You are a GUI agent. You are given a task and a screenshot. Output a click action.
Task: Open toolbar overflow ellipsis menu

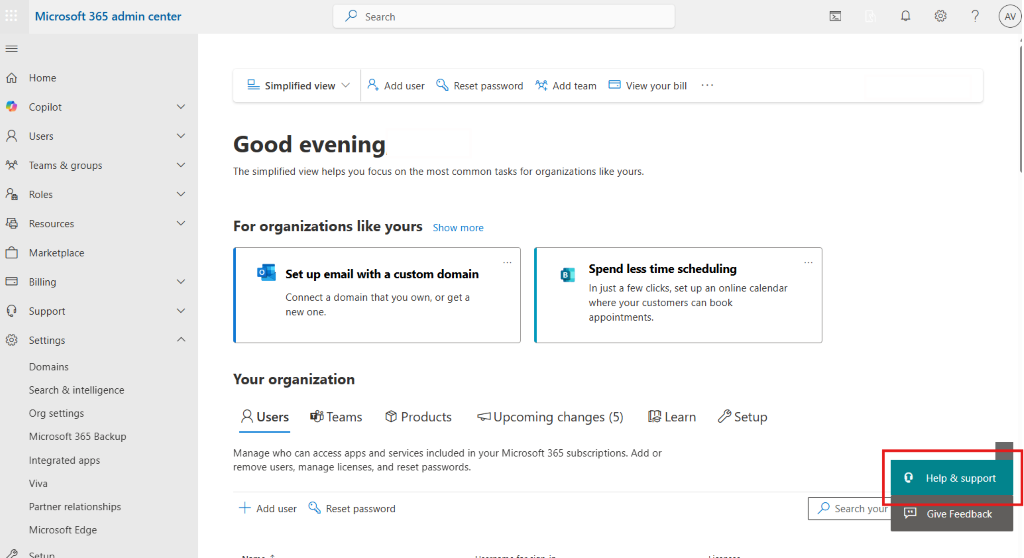point(707,85)
